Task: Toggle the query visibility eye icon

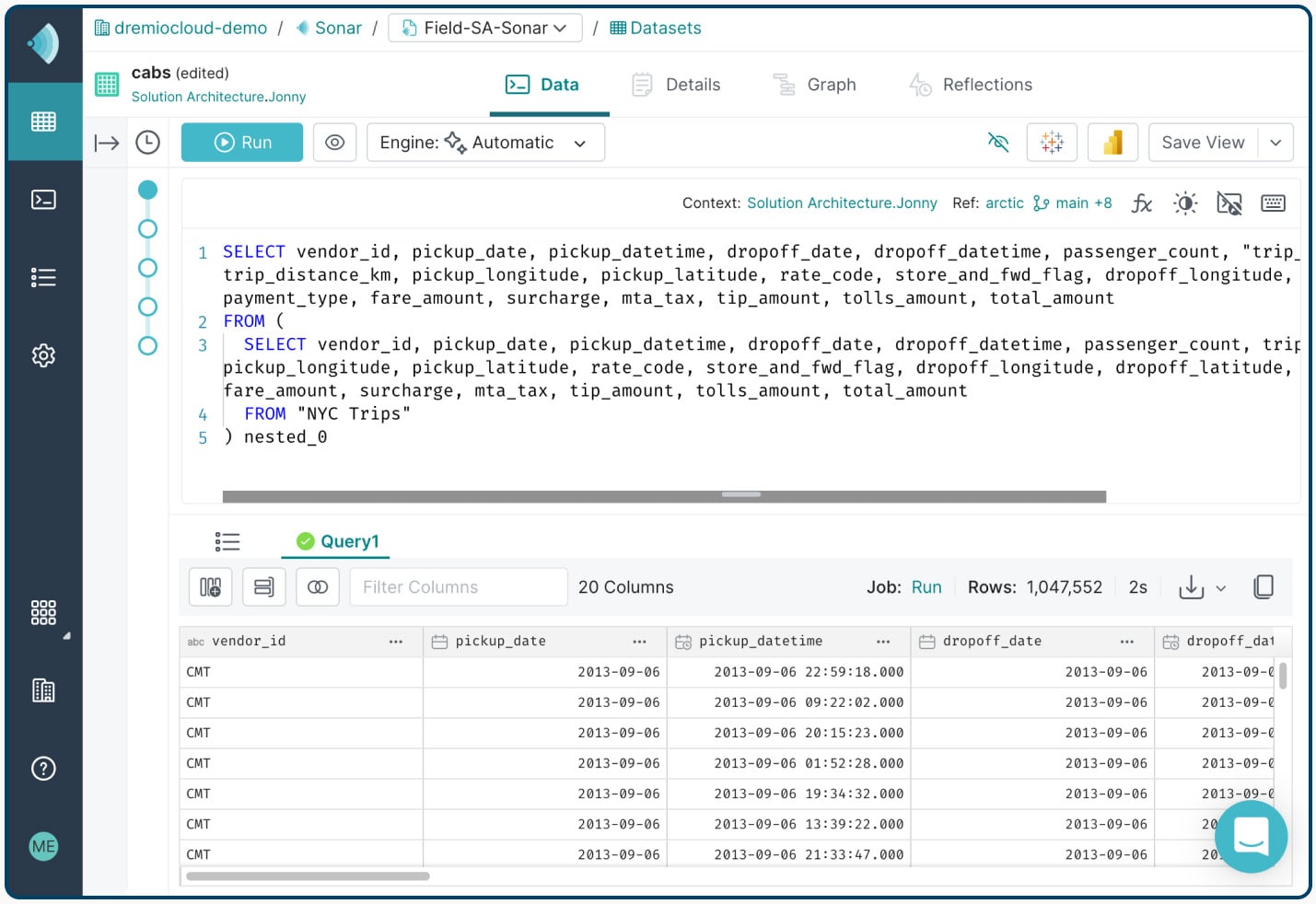Action: [x=334, y=142]
